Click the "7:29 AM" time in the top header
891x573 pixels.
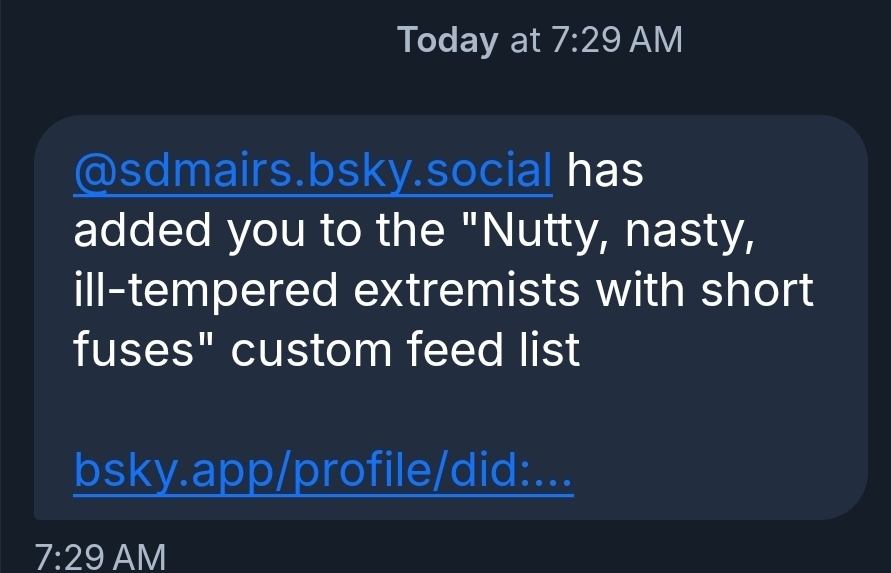point(617,40)
